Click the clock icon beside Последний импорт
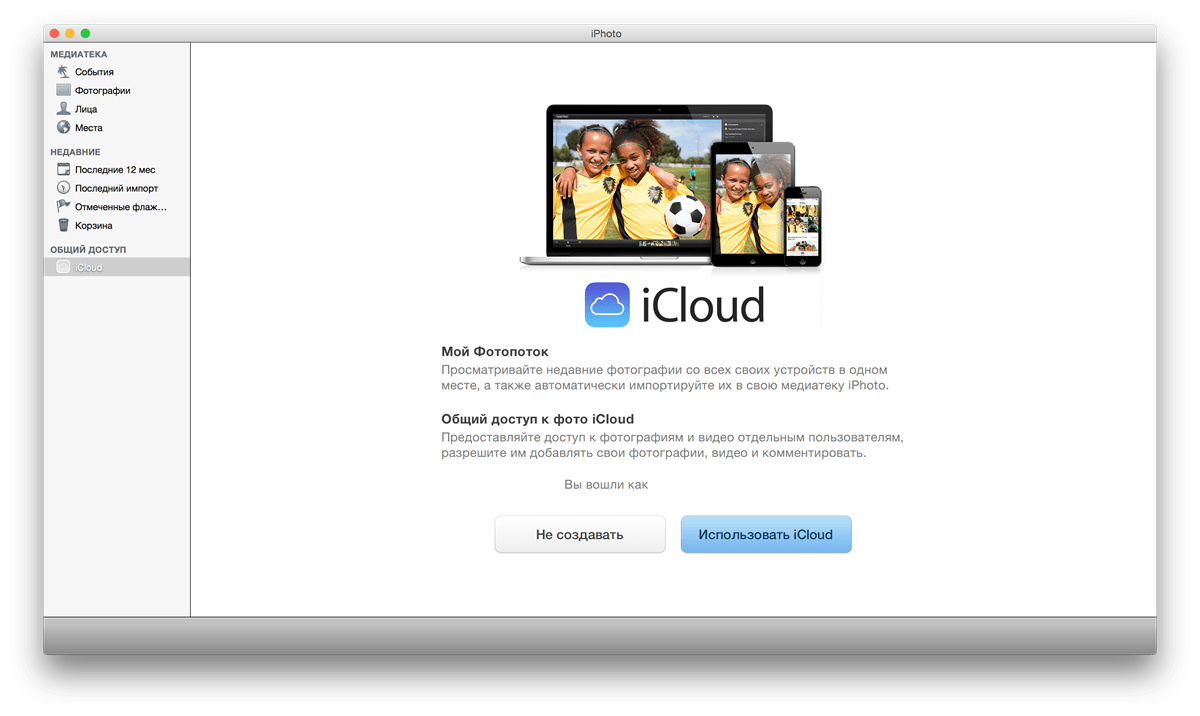The image size is (1200, 716). pos(63,188)
